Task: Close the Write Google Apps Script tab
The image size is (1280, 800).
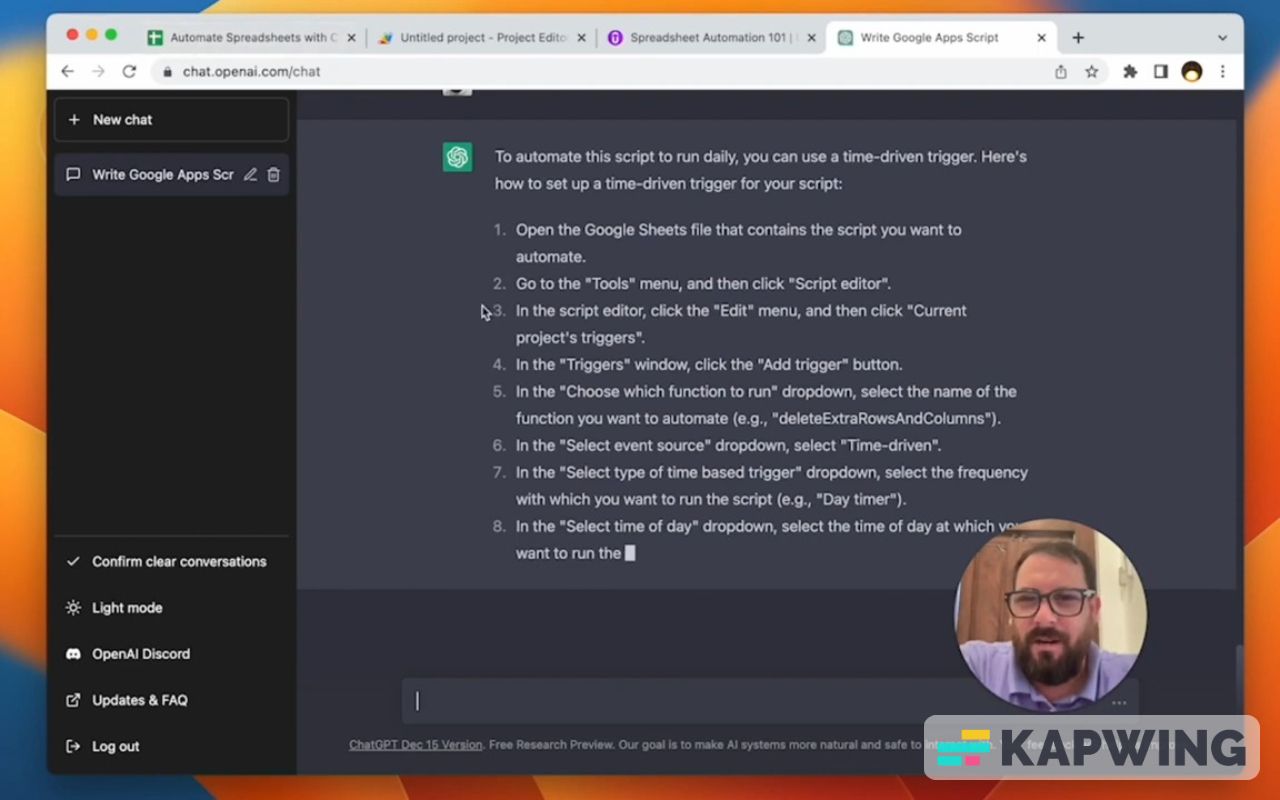Action: (x=1041, y=38)
